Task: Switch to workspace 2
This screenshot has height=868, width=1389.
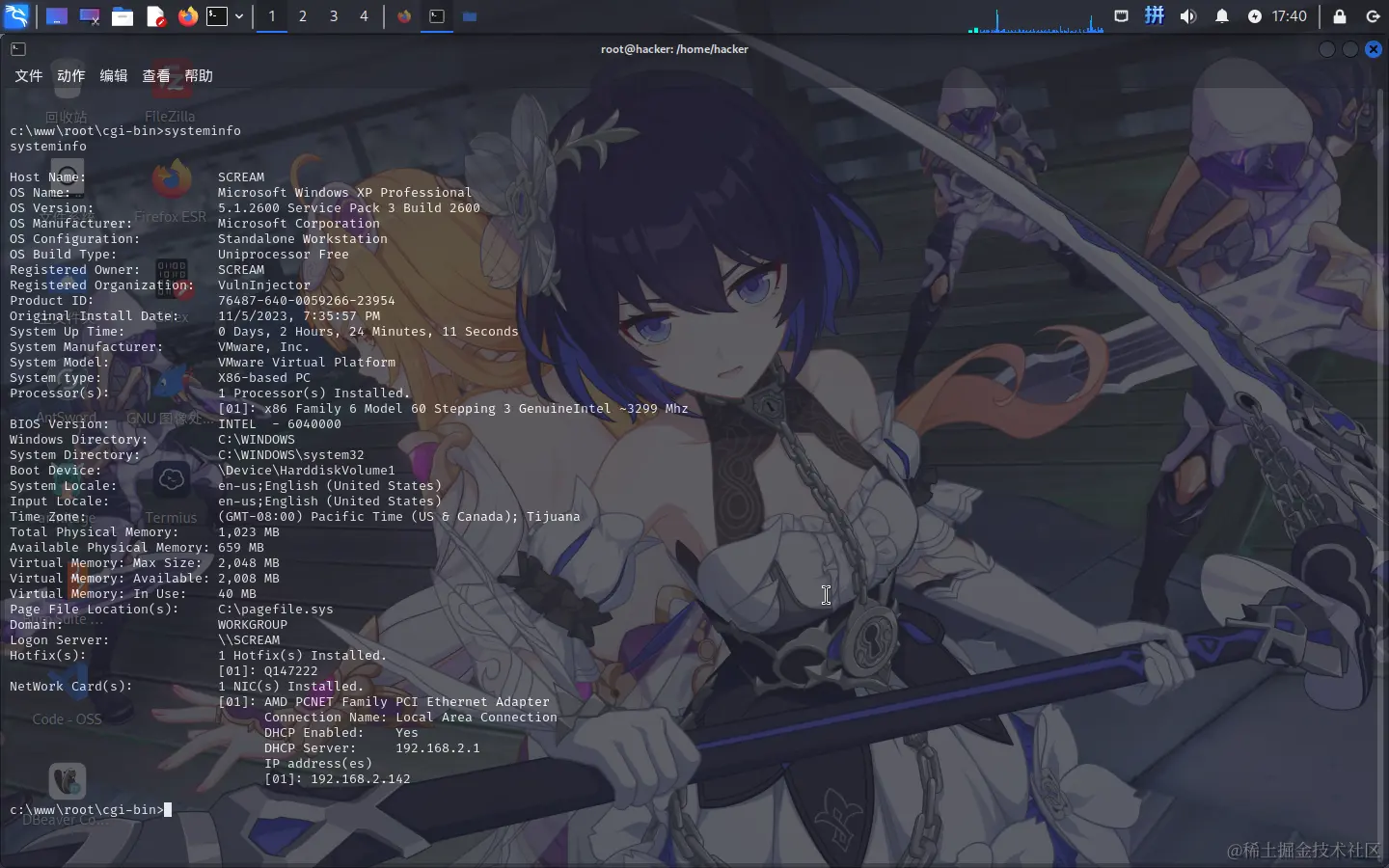Action: pyautogui.click(x=303, y=16)
